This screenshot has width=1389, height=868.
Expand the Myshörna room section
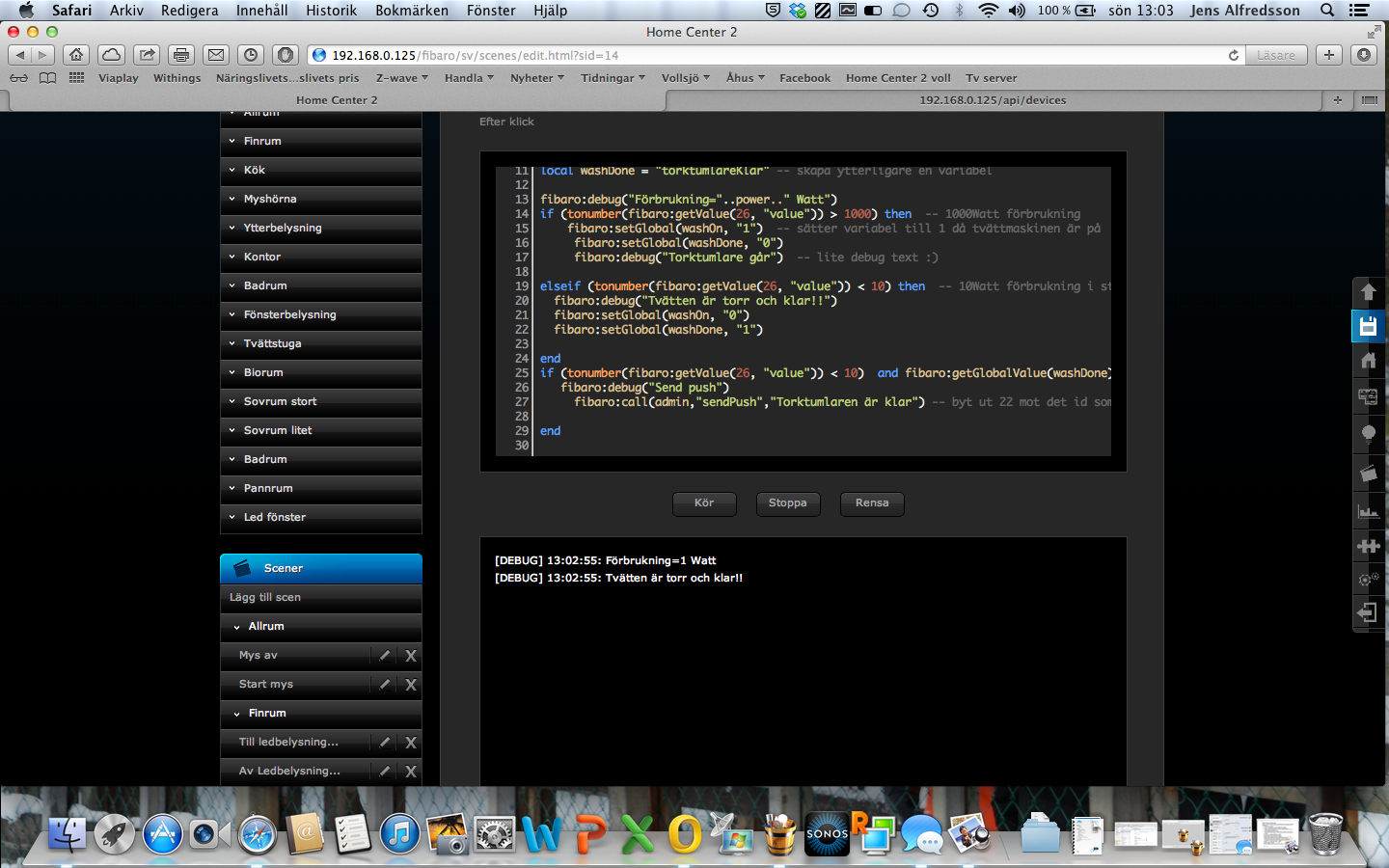tap(321, 199)
